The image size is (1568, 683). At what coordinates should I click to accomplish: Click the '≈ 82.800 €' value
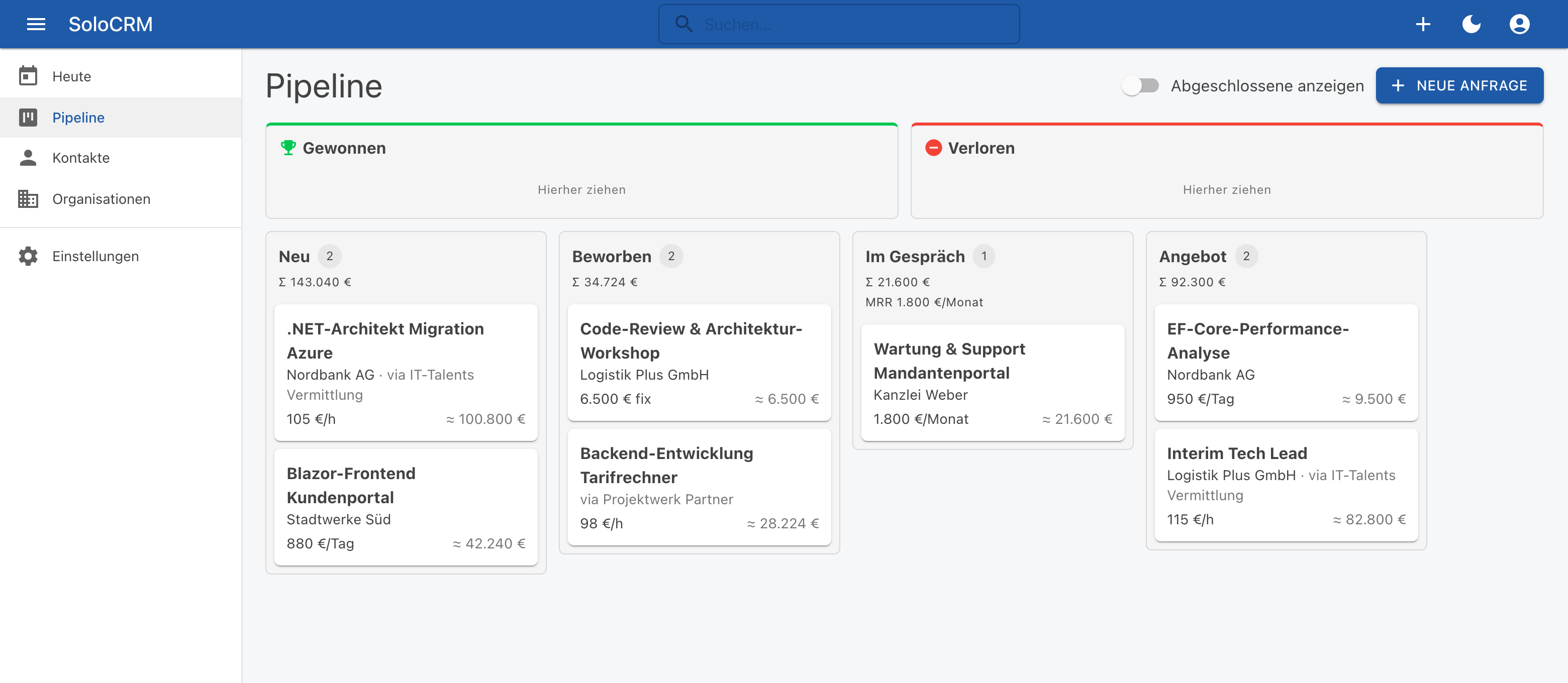1369,519
